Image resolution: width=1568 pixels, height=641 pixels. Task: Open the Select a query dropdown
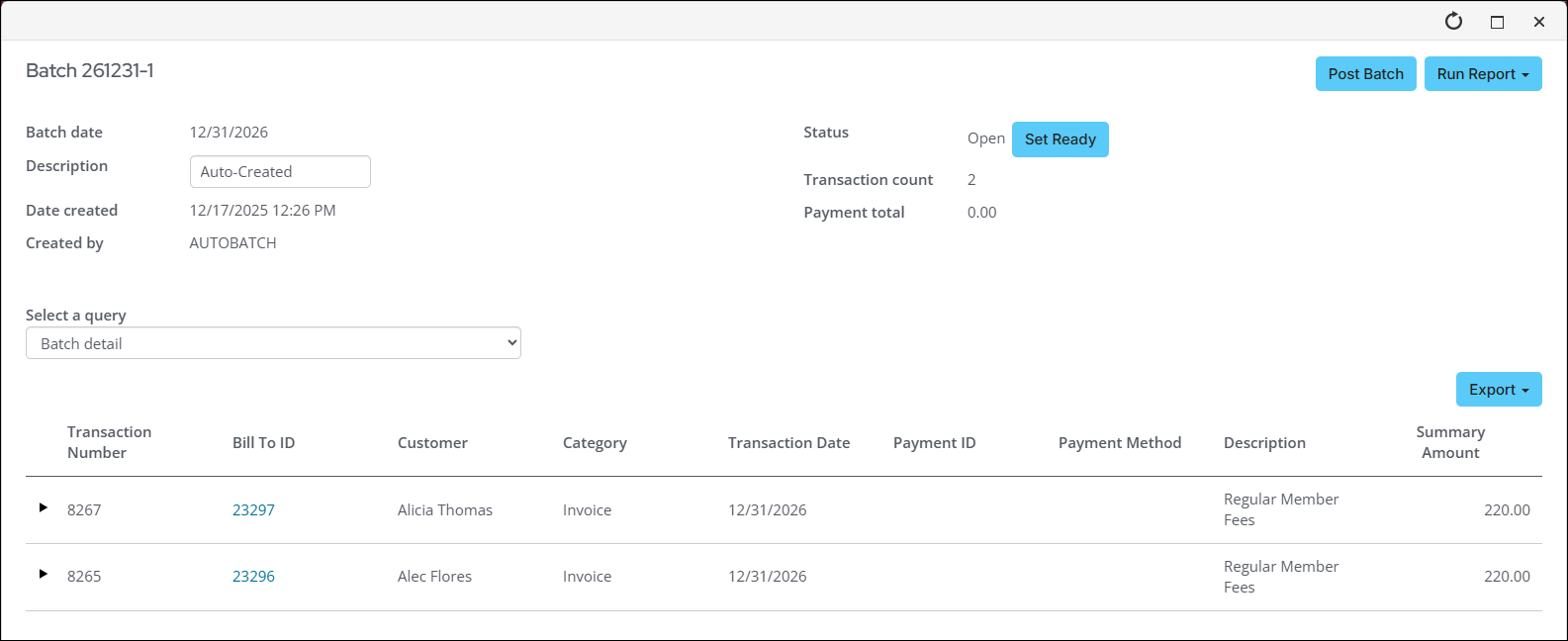273,343
